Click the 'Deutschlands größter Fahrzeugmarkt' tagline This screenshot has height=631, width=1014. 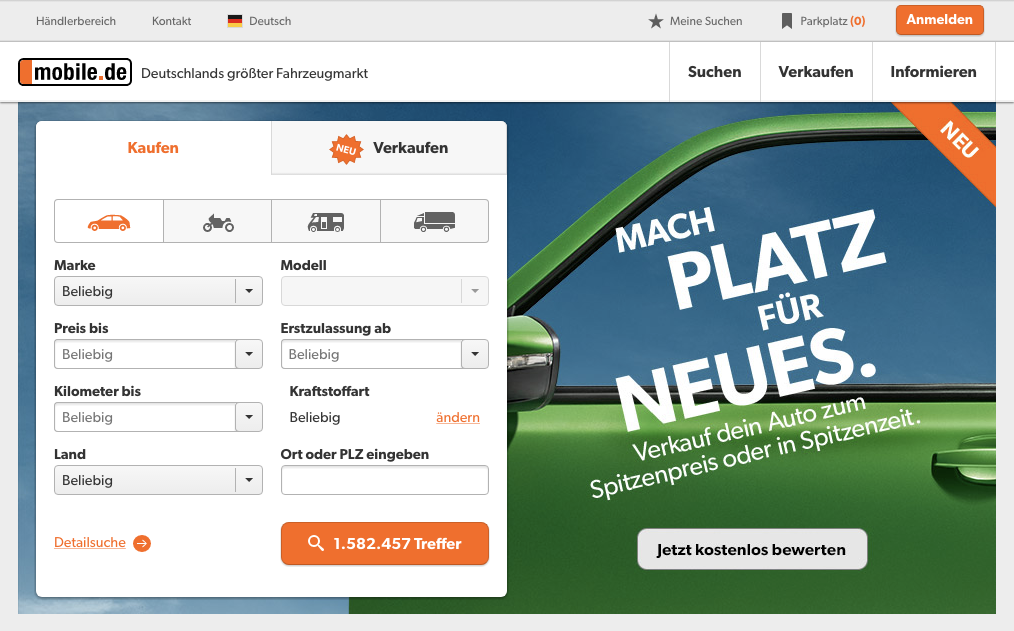255,74
